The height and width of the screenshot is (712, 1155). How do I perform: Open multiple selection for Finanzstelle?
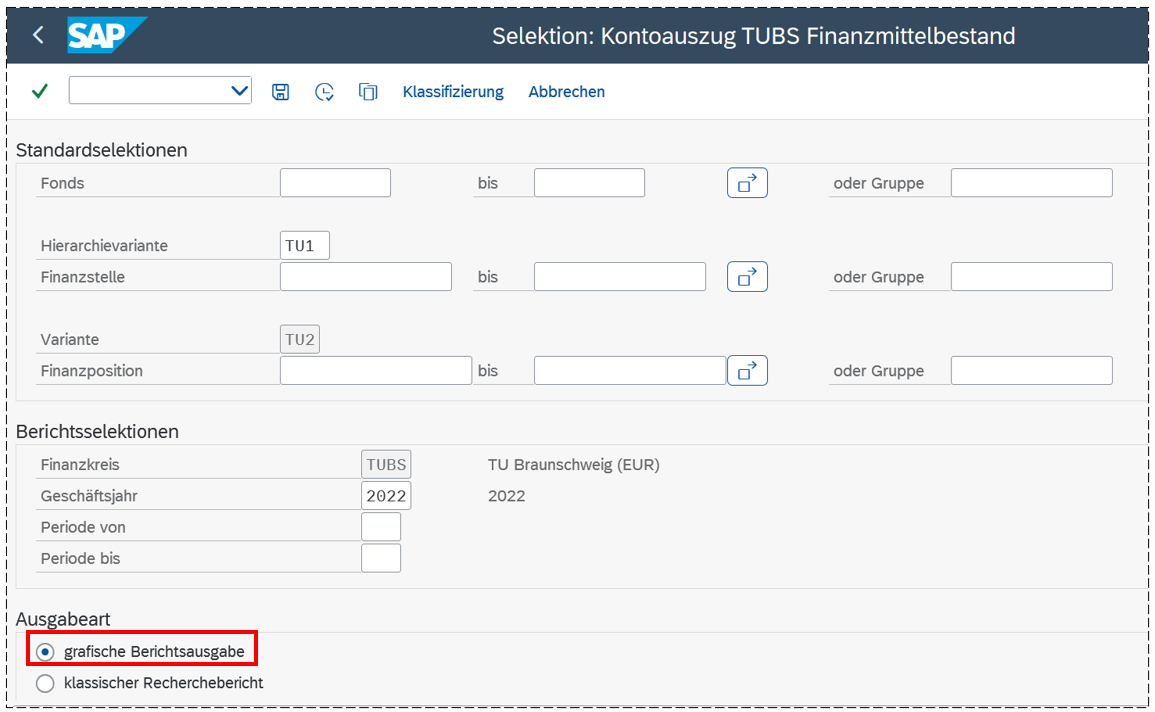click(x=746, y=277)
